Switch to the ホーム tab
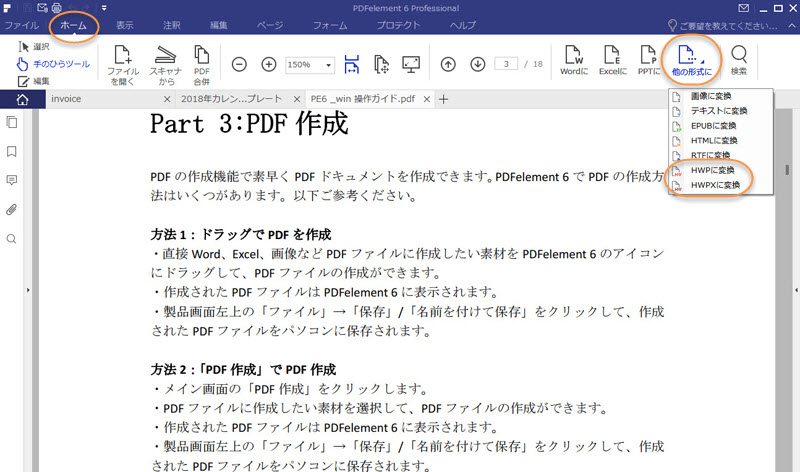 73,25
